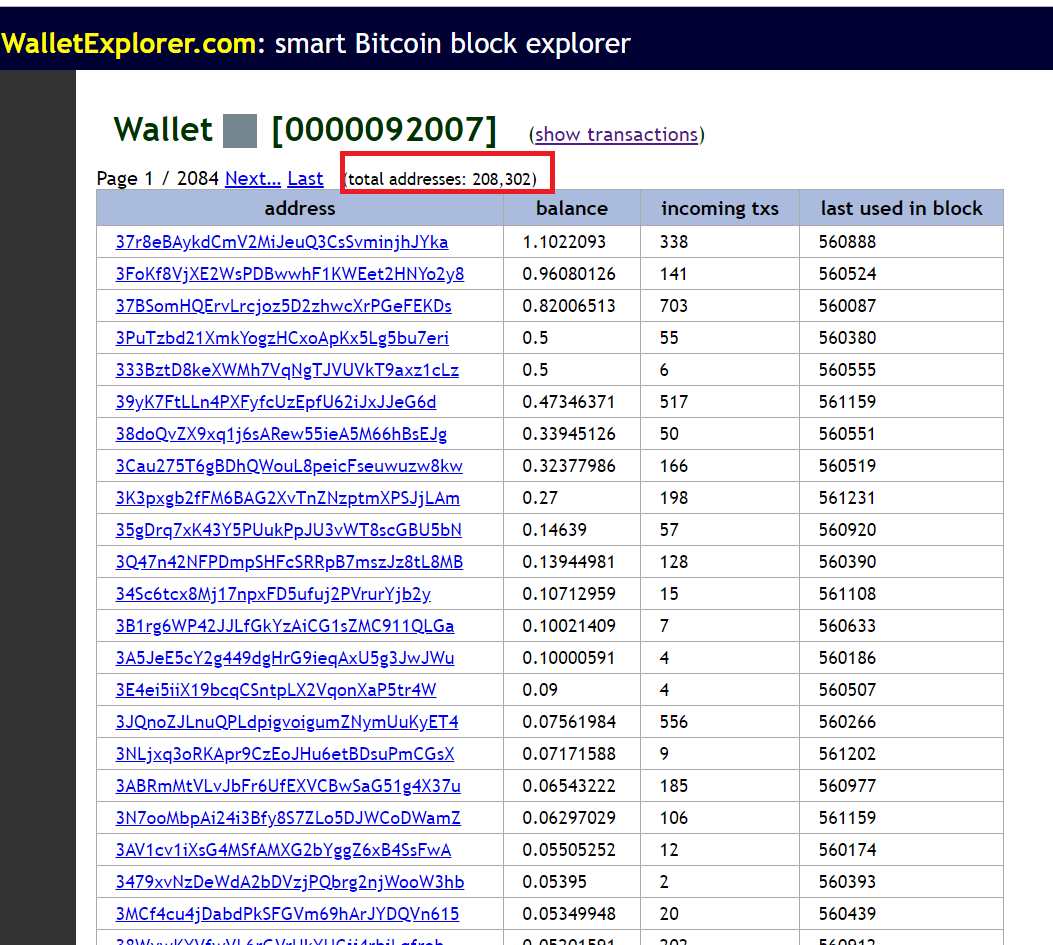This screenshot has width=1053, height=945.
Task: Open address 3K3pxgb2fFM6BAG2XvTnZNzptmXPSJjLAm
Action: point(288,498)
